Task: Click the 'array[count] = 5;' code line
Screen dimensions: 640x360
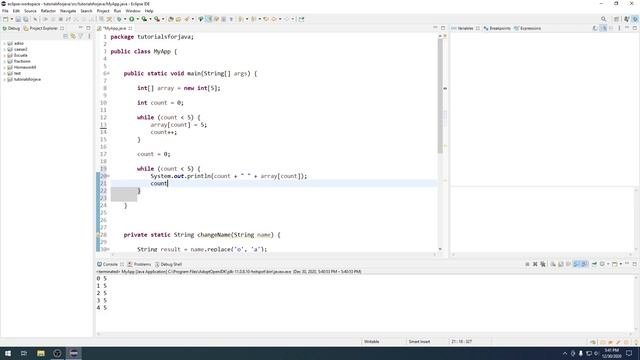Action: (x=178, y=125)
